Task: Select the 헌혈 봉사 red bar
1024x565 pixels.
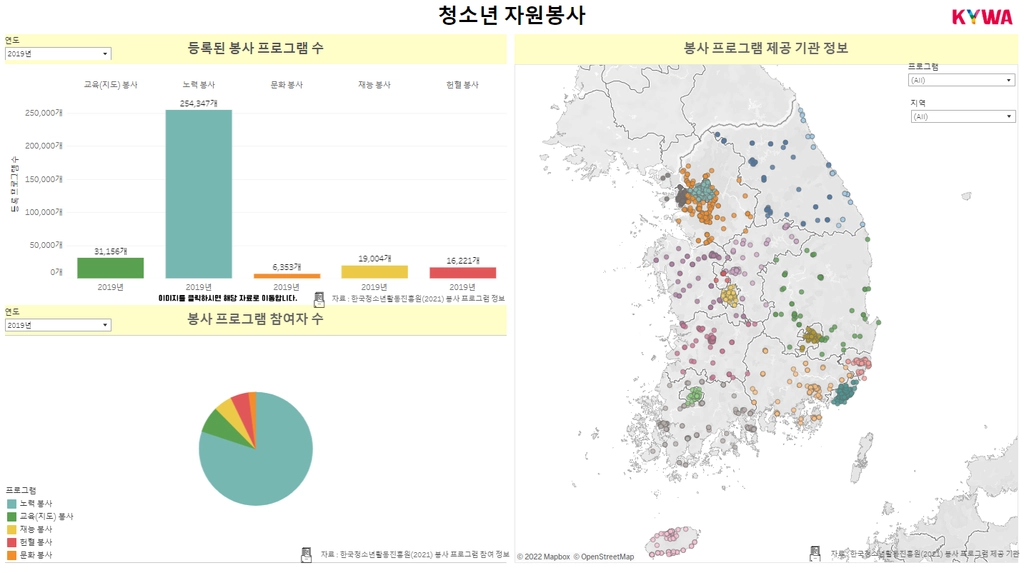Action: 462,273
